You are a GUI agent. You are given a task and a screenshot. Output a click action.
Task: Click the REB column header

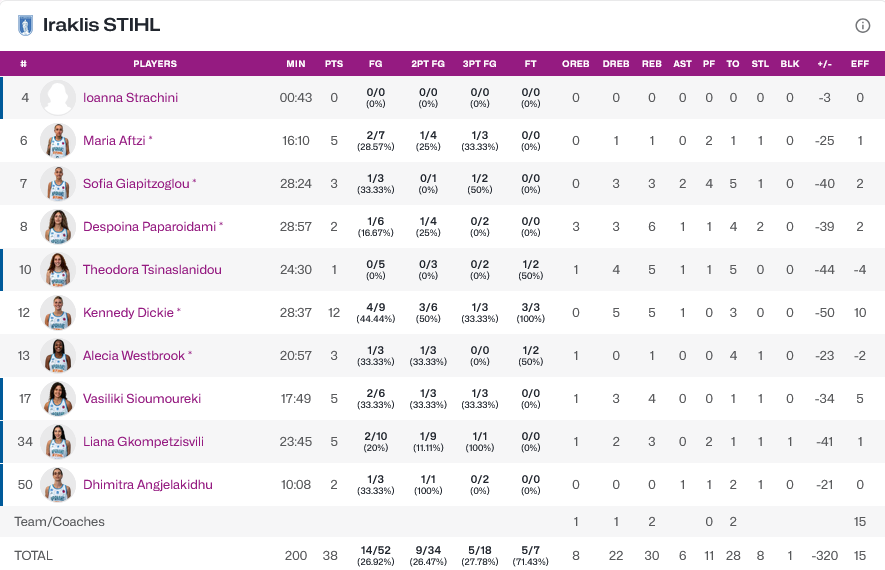651,64
